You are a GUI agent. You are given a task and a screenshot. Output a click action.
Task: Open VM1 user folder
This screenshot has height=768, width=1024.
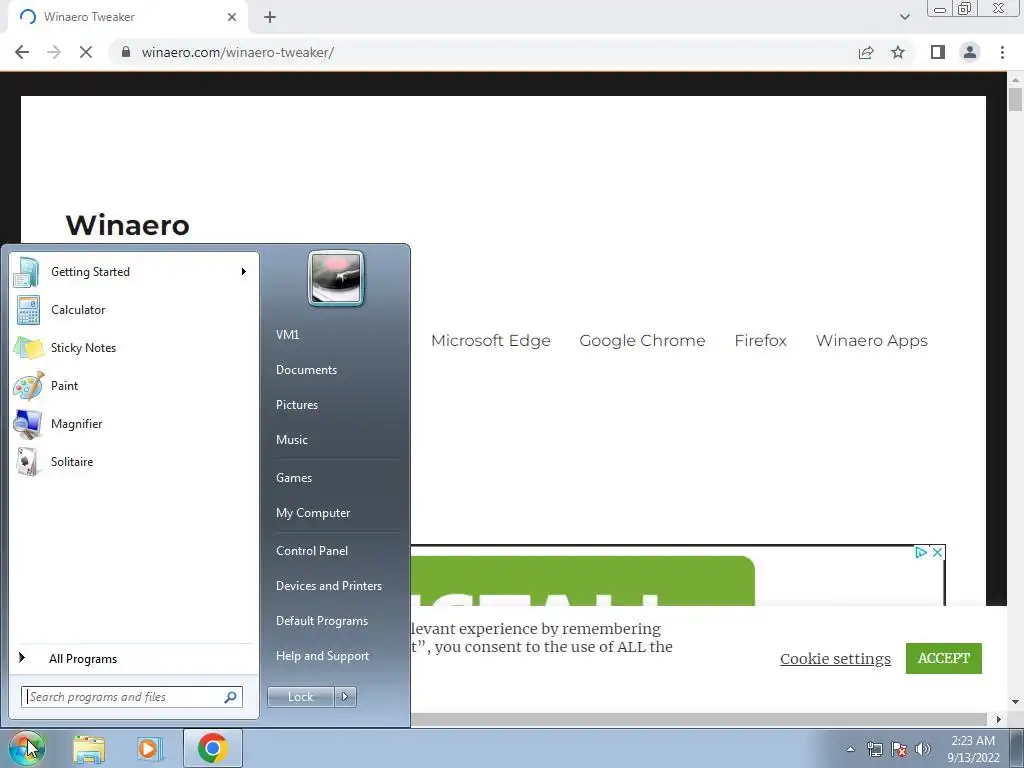pos(288,334)
